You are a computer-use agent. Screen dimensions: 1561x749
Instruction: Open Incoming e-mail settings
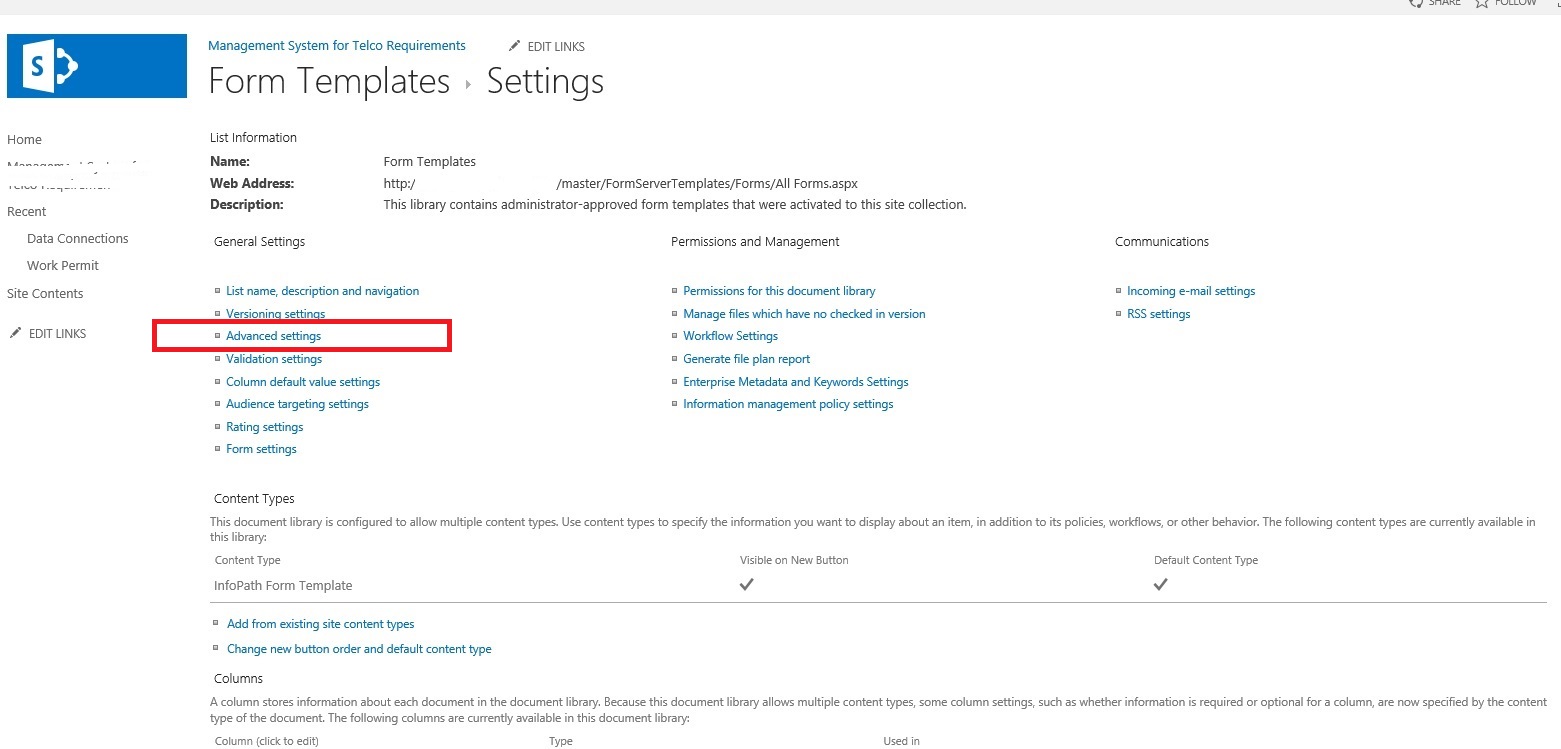coord(1190,290)
